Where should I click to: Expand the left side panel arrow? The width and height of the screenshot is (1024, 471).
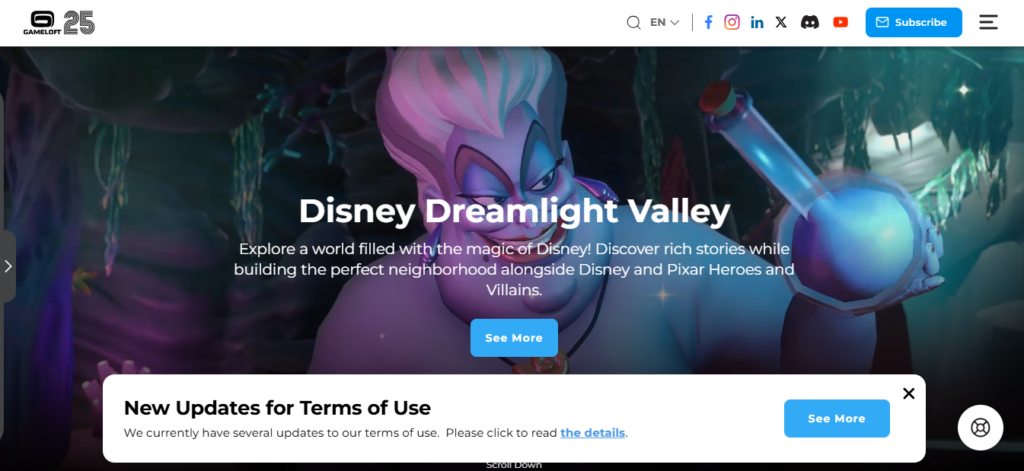pos(8,266)
